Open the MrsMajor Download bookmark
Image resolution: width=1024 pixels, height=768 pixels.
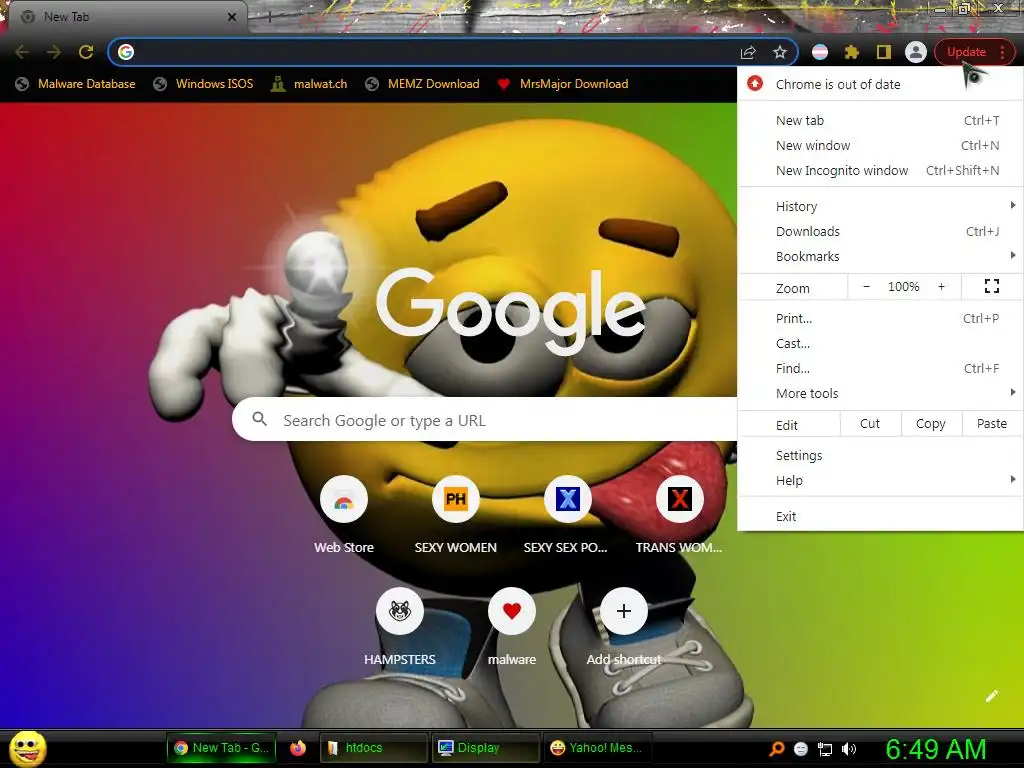coord(563,84)
